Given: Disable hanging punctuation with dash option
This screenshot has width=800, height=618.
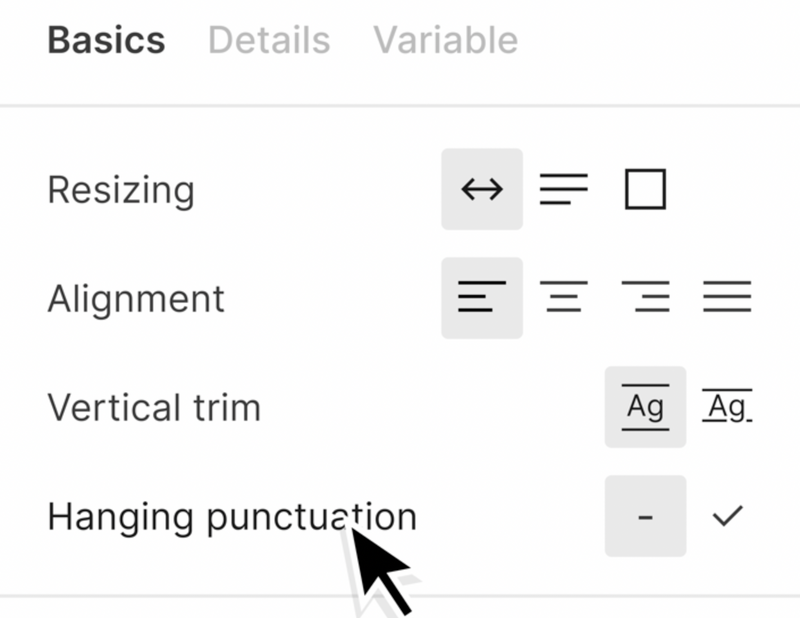Looking at the screenshot, I should click(645, 516).
